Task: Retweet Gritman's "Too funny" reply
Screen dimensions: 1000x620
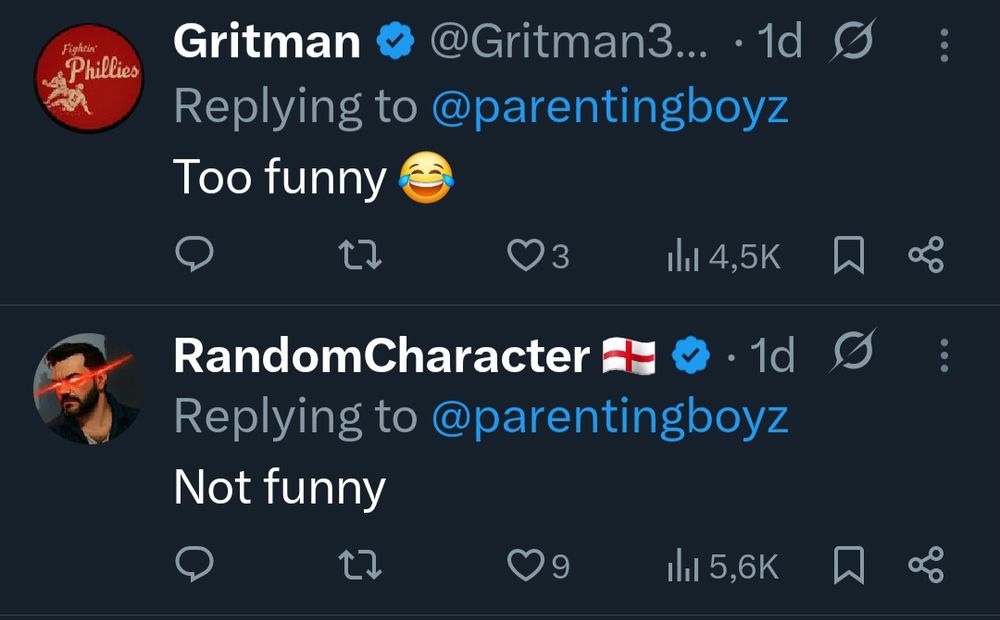Action: pyautogui.click(x=360, y=256)
